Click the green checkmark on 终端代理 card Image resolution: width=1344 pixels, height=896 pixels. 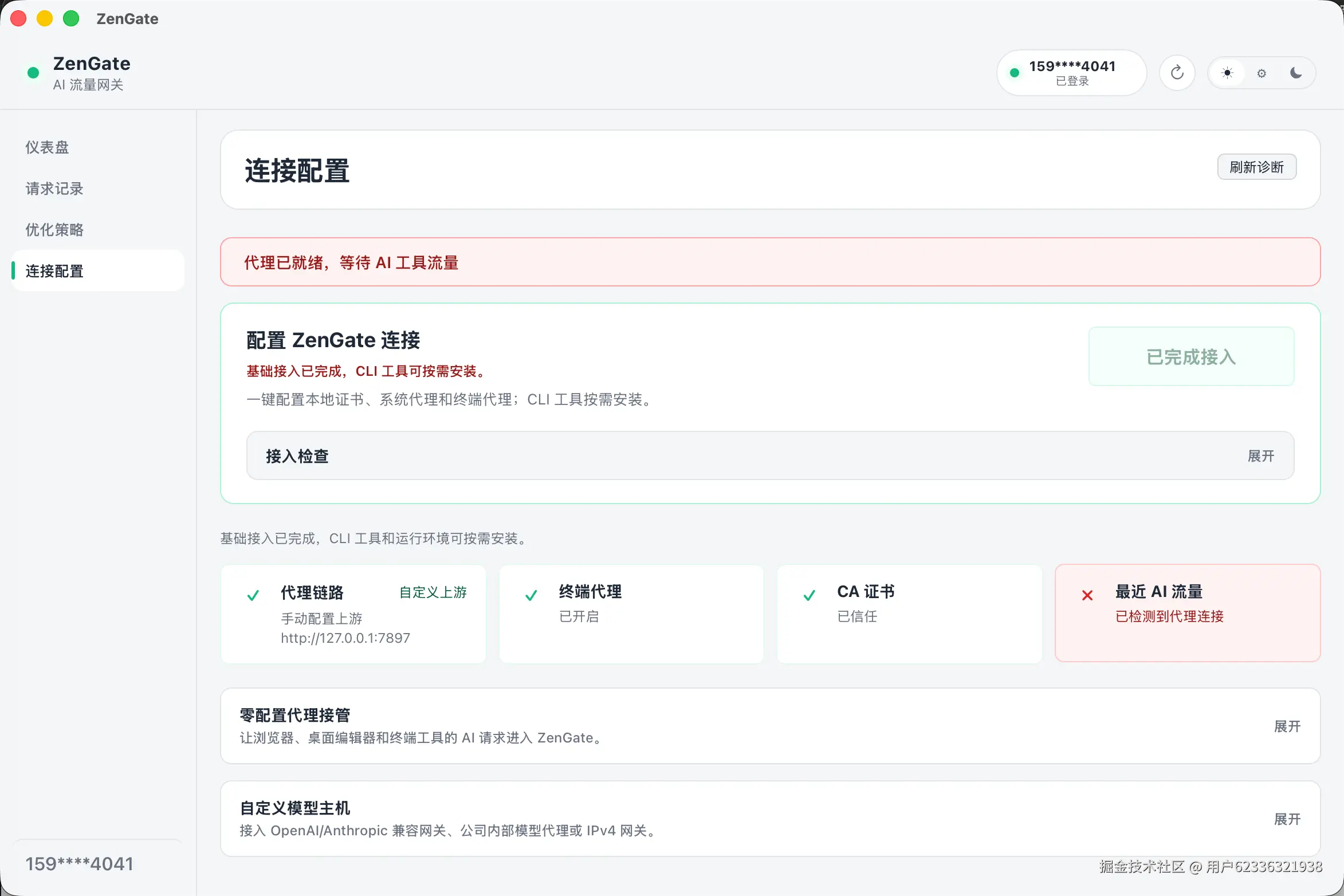(531, 595)
